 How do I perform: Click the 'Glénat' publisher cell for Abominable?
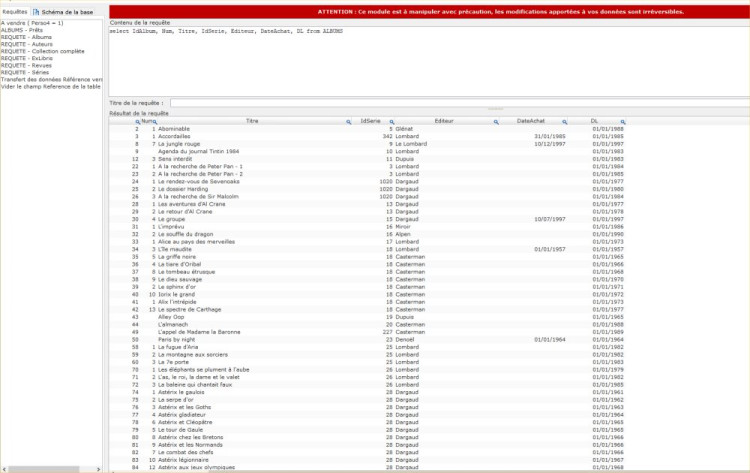coord(404,129)
